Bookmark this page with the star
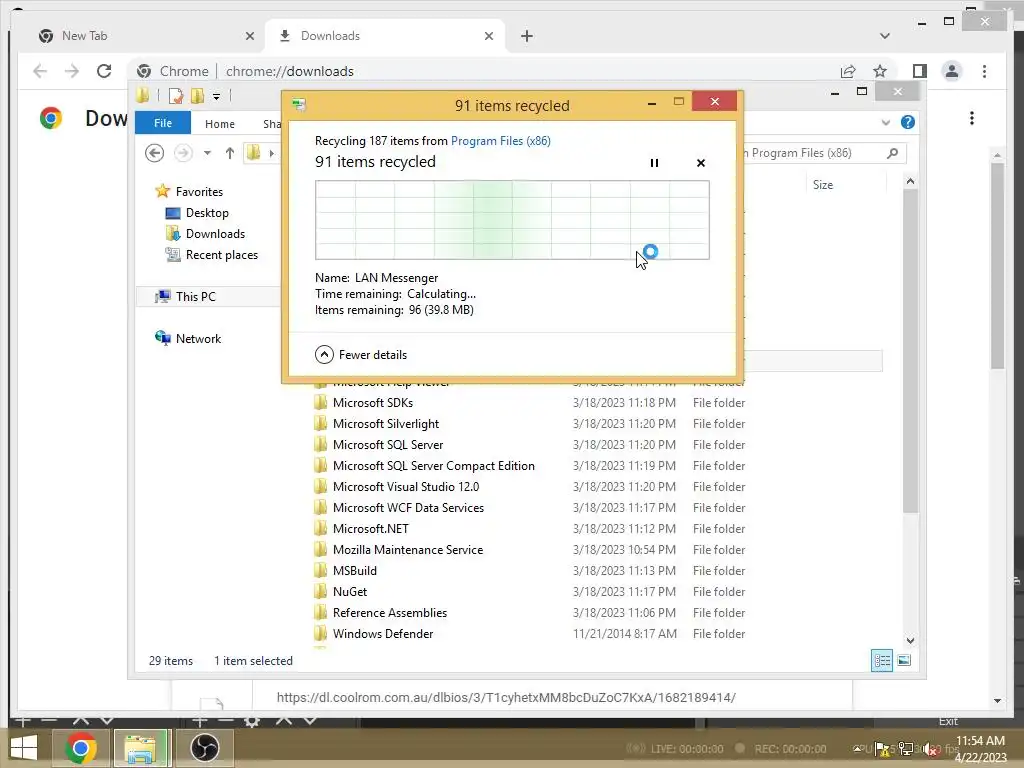1024x768 pixels. (880, 71)
